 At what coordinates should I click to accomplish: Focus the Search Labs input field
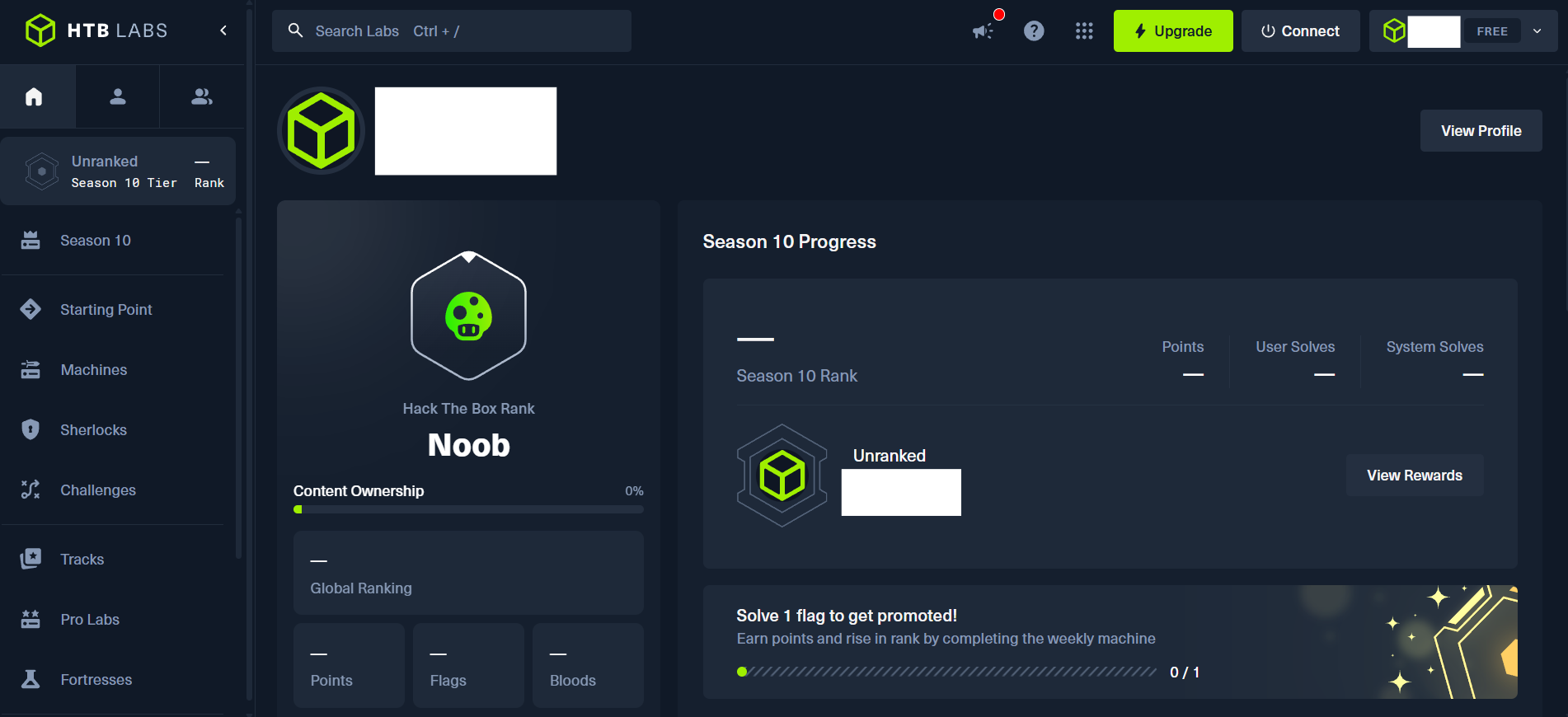pyautogui.click(x=452, y=31)
